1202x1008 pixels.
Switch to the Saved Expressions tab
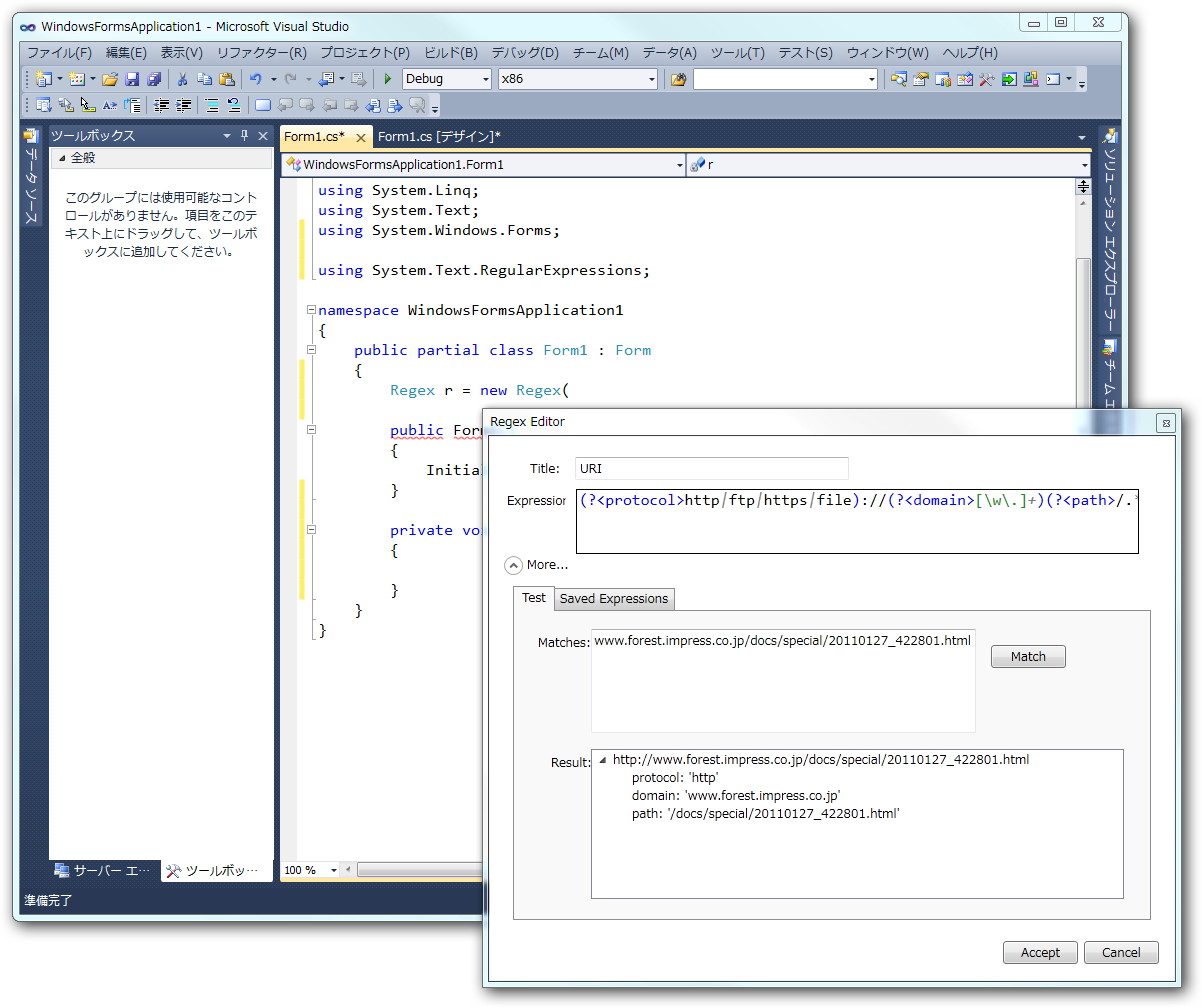pos(613,598)
